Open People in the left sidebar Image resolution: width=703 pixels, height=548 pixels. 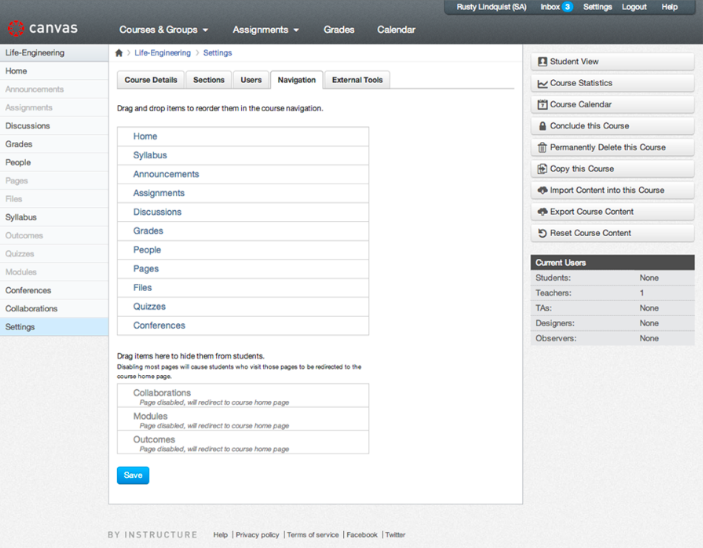coord(54,162)
